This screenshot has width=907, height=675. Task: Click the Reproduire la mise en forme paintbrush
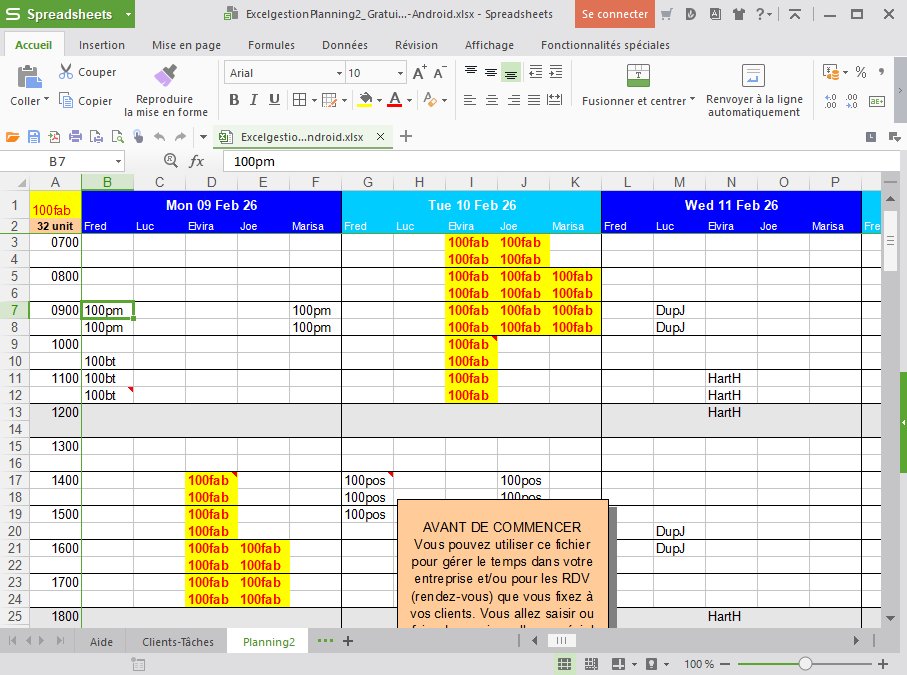[x=165, y=77]
